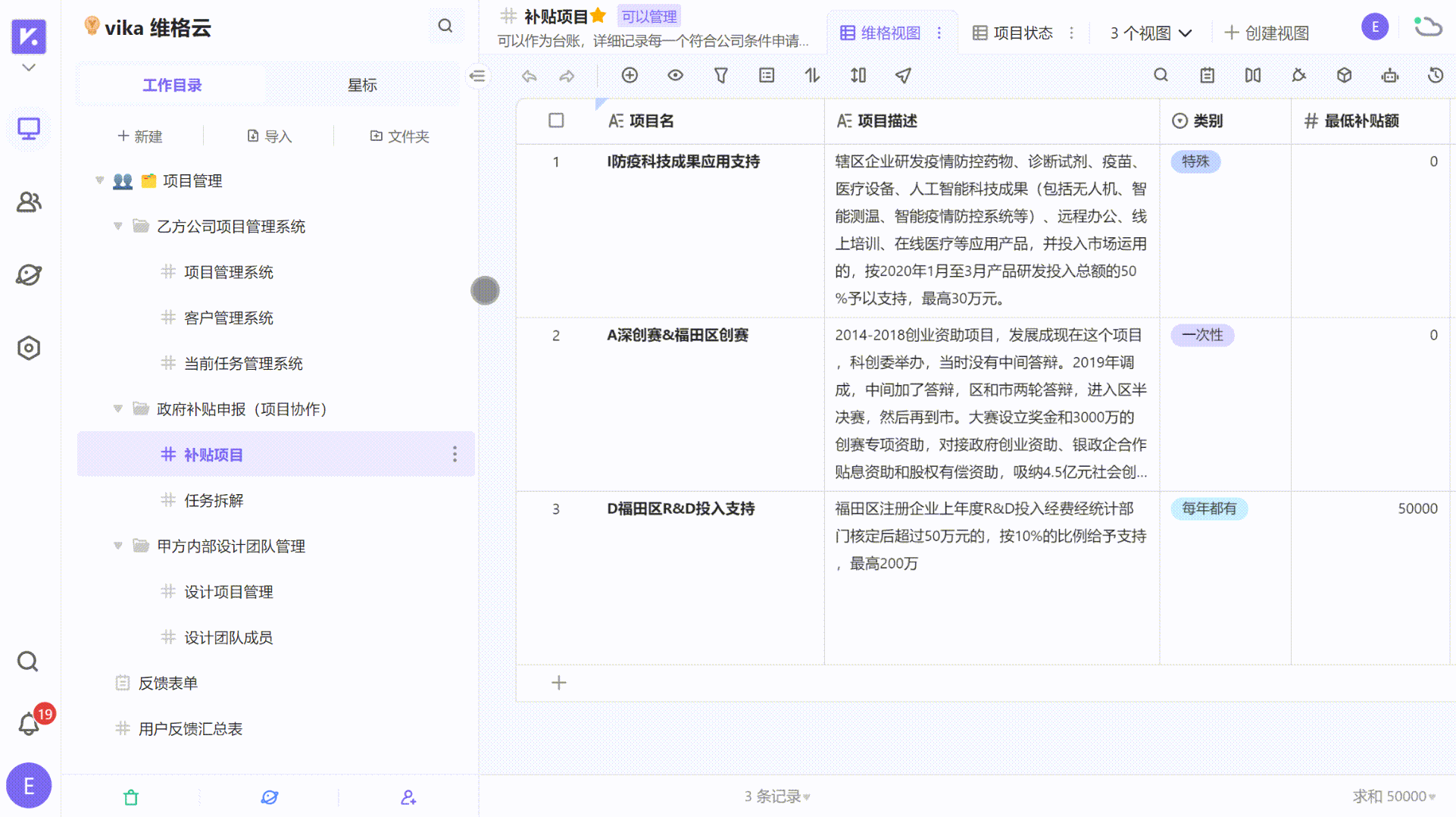The height and width of the screenshot is (817, 1456).
Task: Open the history clock icon
Action: click(1435, 76)
